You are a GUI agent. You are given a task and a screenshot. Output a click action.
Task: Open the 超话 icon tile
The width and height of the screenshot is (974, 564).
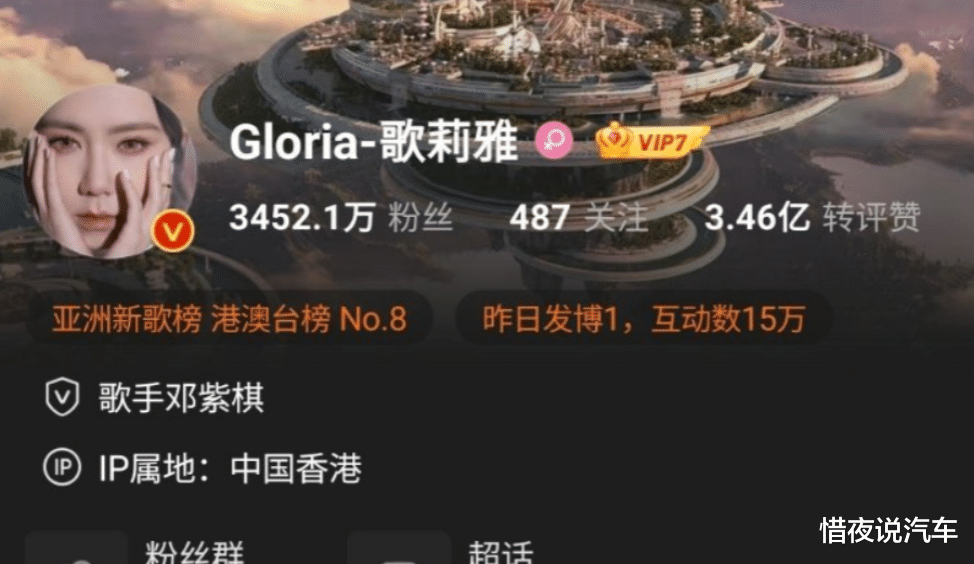[399, 548]
